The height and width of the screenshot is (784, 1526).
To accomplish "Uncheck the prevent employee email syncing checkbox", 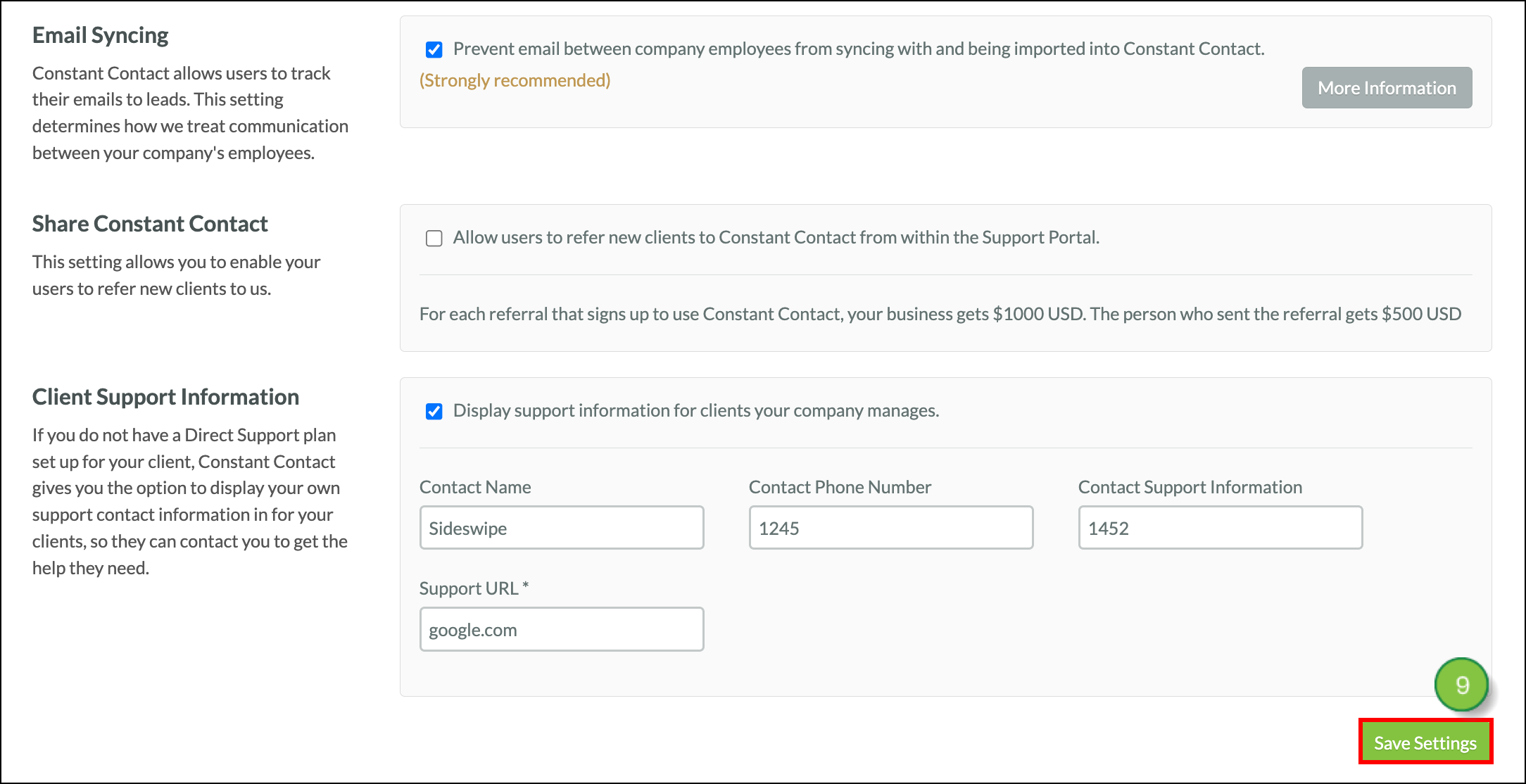I will coord(434,49).
